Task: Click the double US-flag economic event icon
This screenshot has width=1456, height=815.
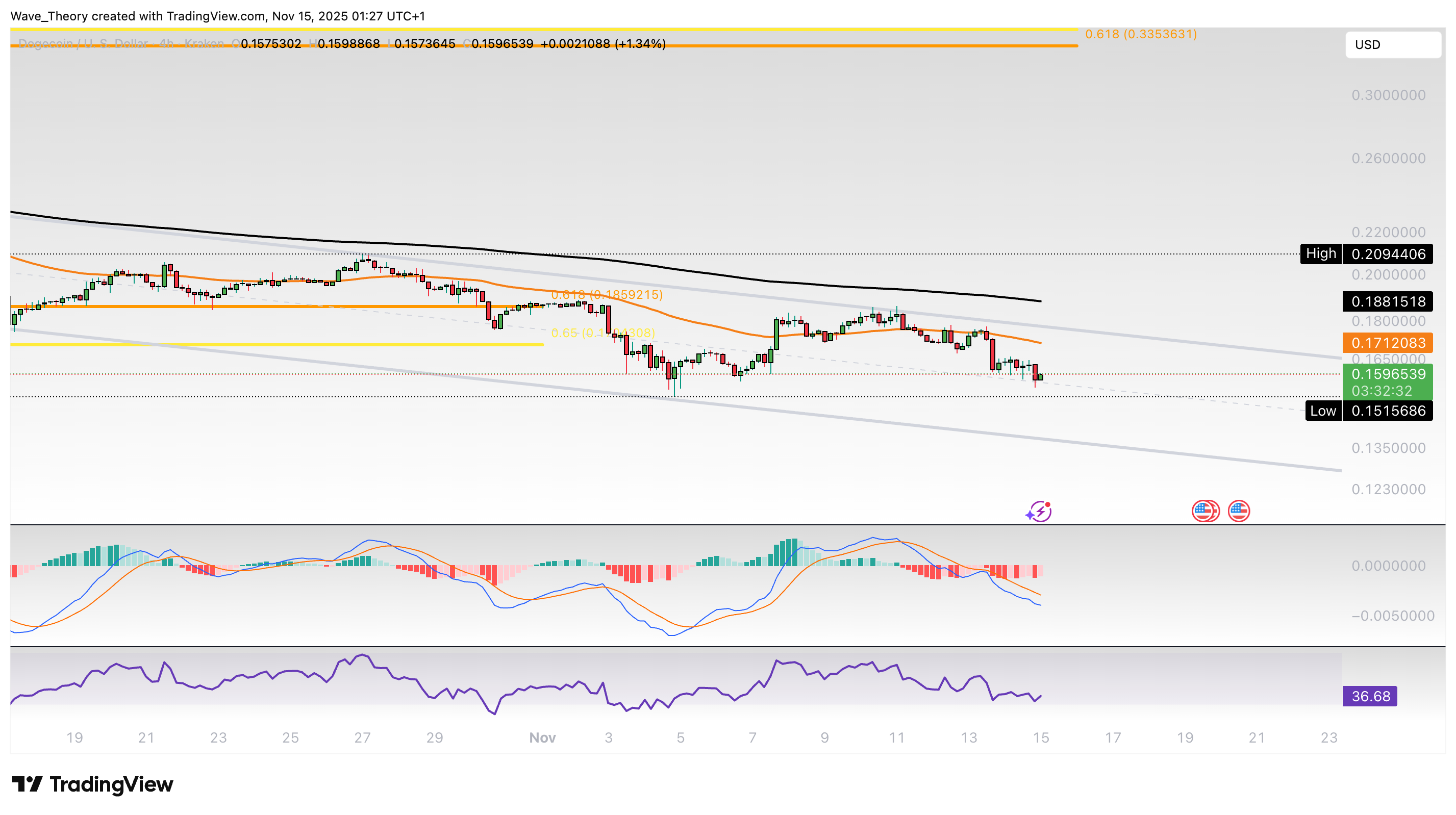Action: (x=1206, y=511)
